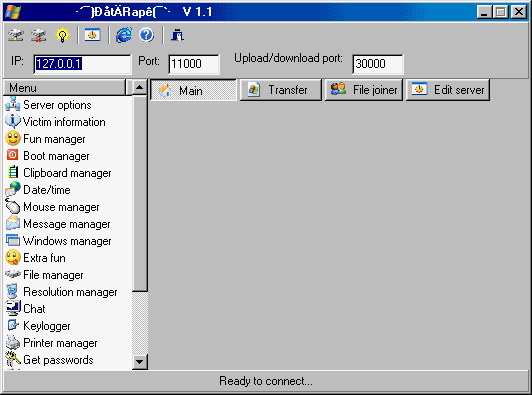The width and height of the screenshot is (532, 395).
Task: Select Victim information text in menu
Action: pyautogui.click(x=64, y=122)
